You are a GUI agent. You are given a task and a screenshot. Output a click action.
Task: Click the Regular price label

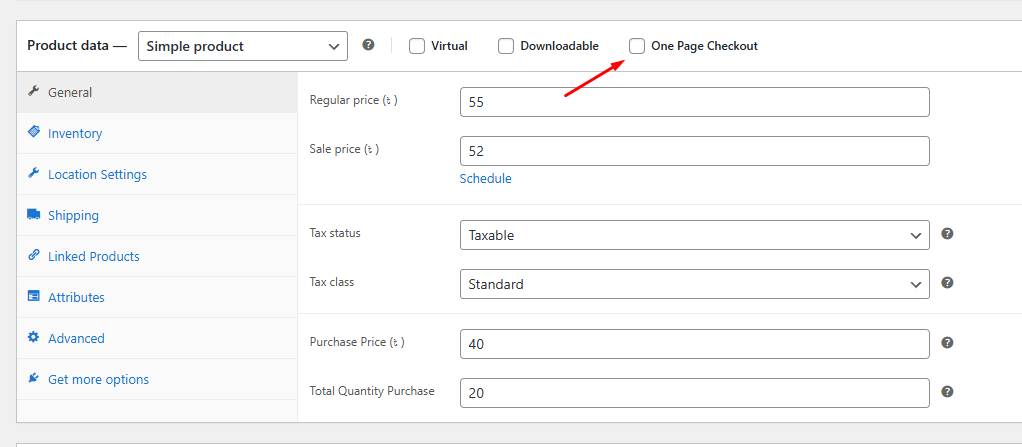pyautogui.click(x=353, y=100)
